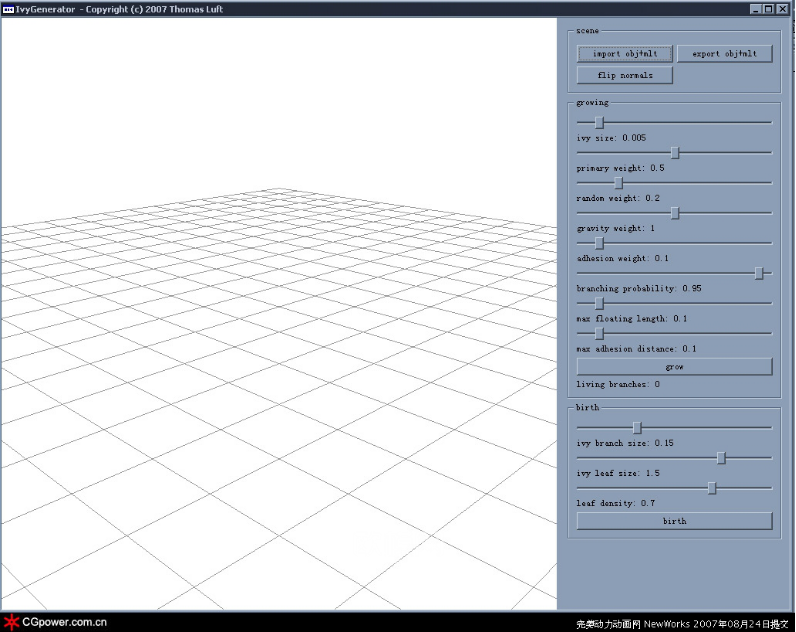Click the 'living branches: 0' status text

point(618,384)
